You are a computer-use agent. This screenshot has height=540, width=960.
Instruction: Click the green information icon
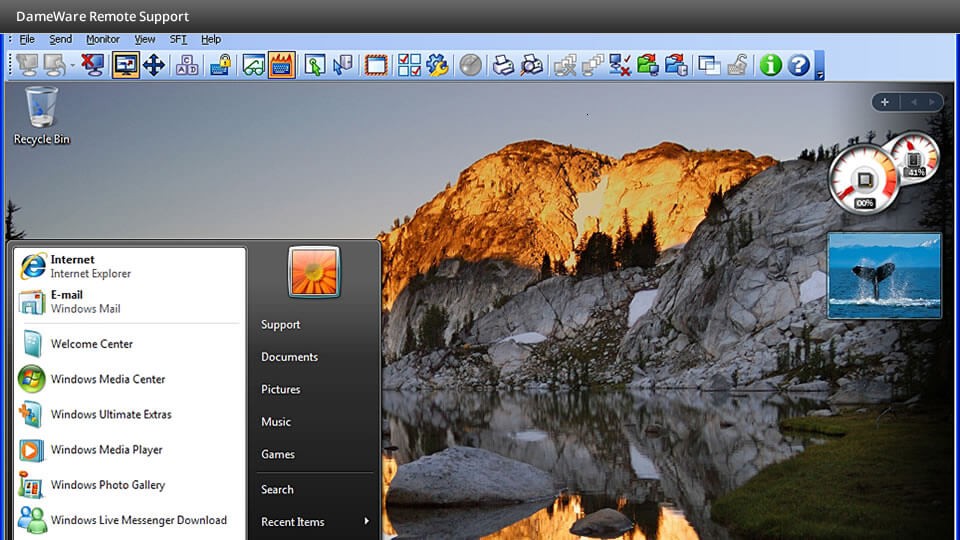(x=770, y=65)
